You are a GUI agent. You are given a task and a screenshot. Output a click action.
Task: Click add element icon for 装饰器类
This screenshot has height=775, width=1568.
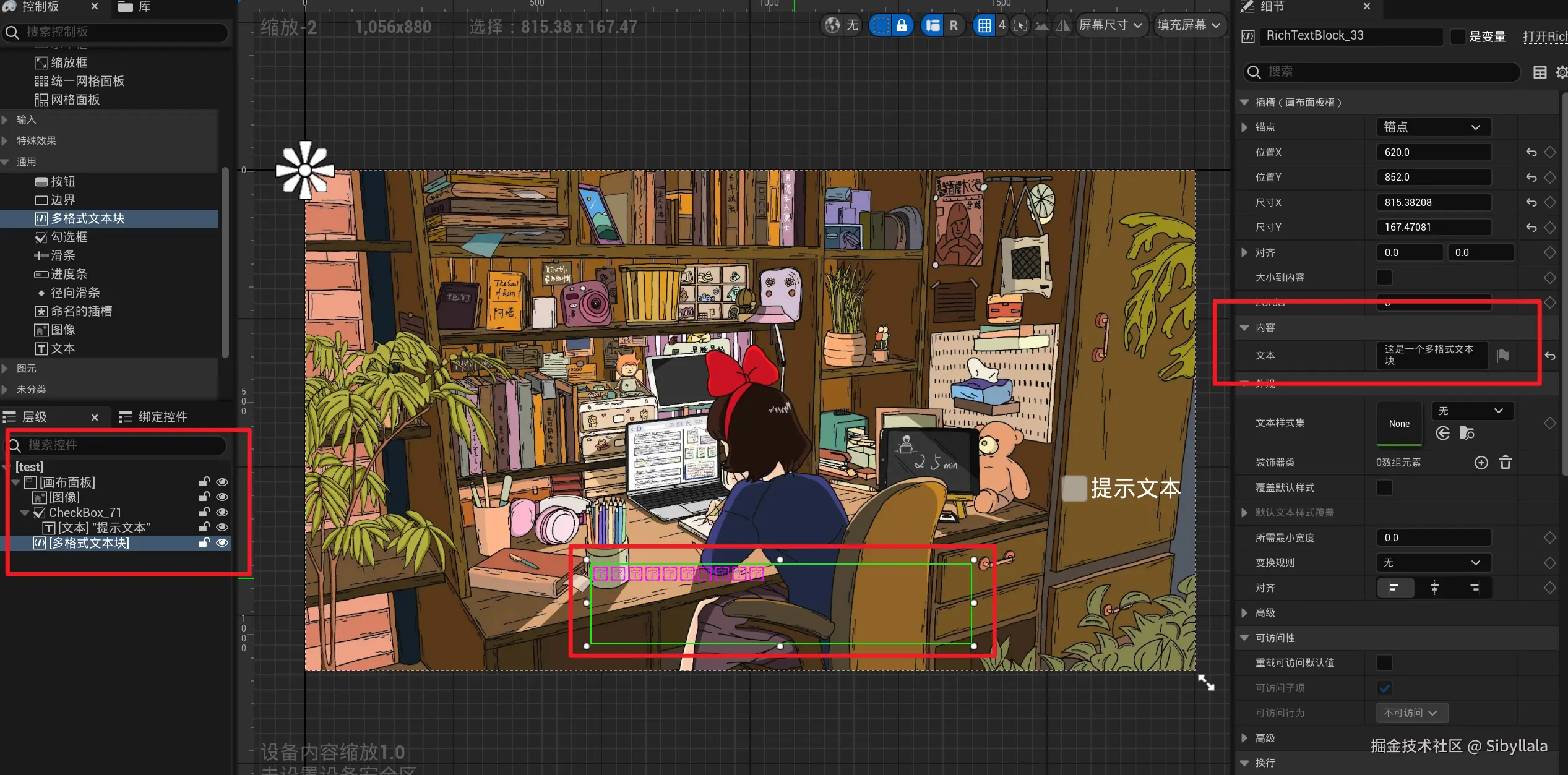[x=1481, y=463]
